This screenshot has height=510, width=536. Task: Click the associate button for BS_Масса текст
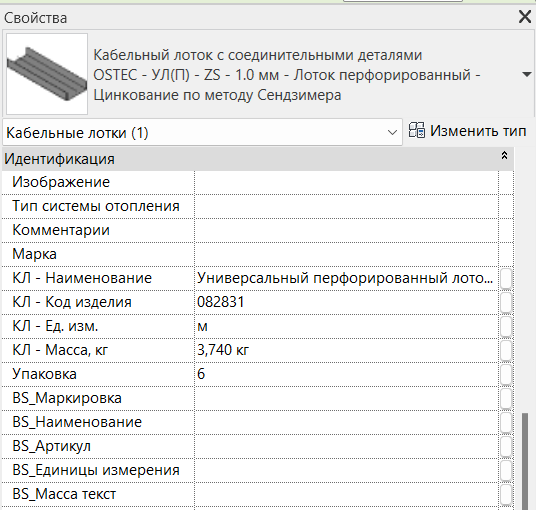506,494
